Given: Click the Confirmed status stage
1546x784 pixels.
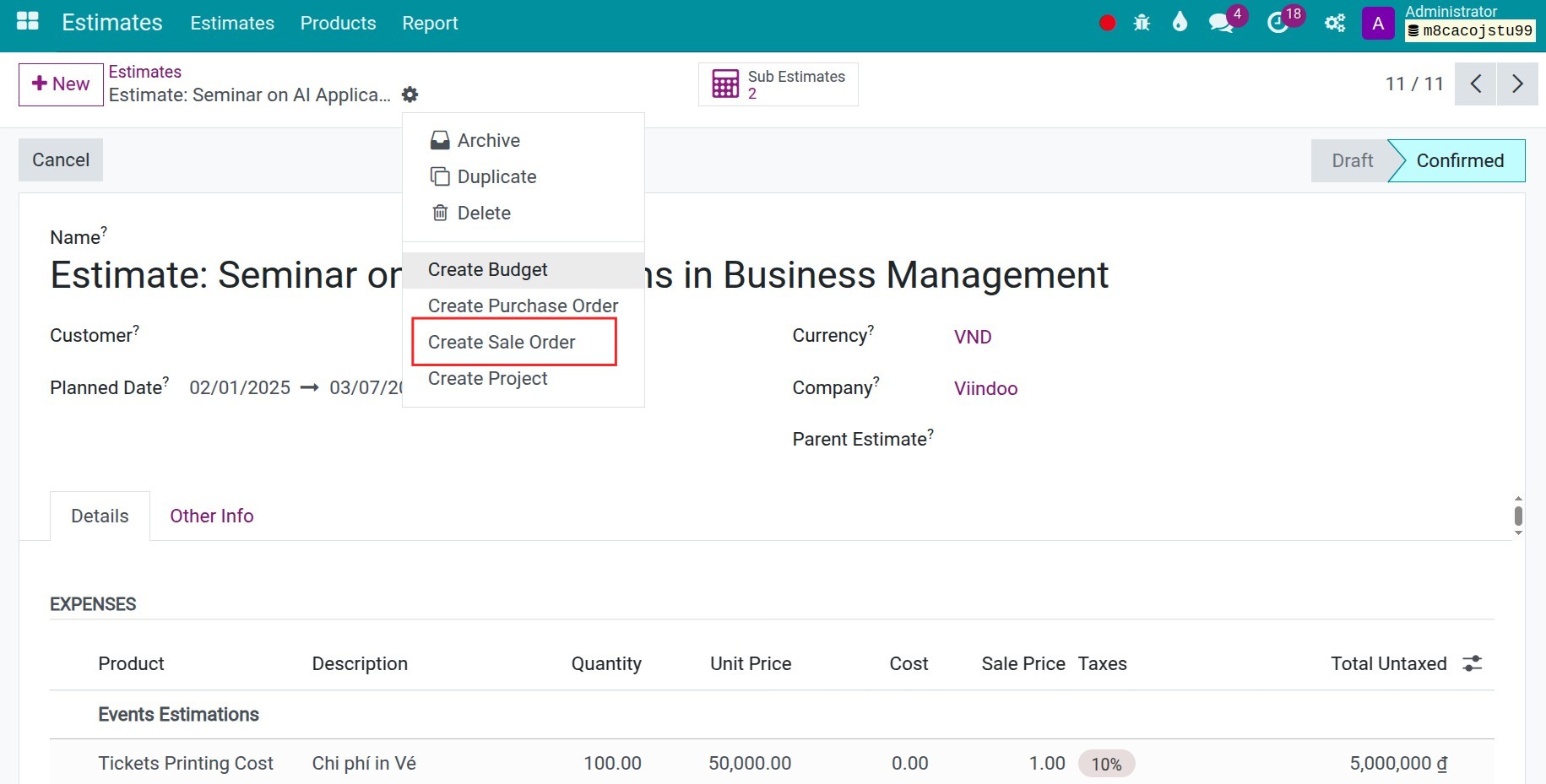Looking at the screenshot, I should pos(1459,160).
